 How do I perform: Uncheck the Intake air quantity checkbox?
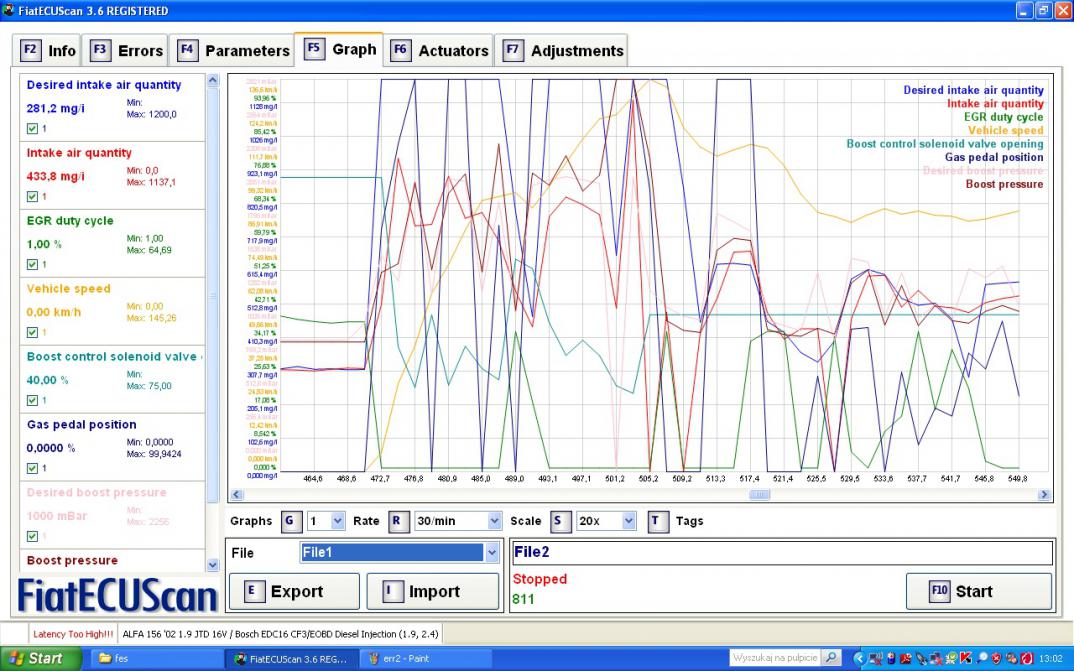pyautogui.click(x=32, y=197)
